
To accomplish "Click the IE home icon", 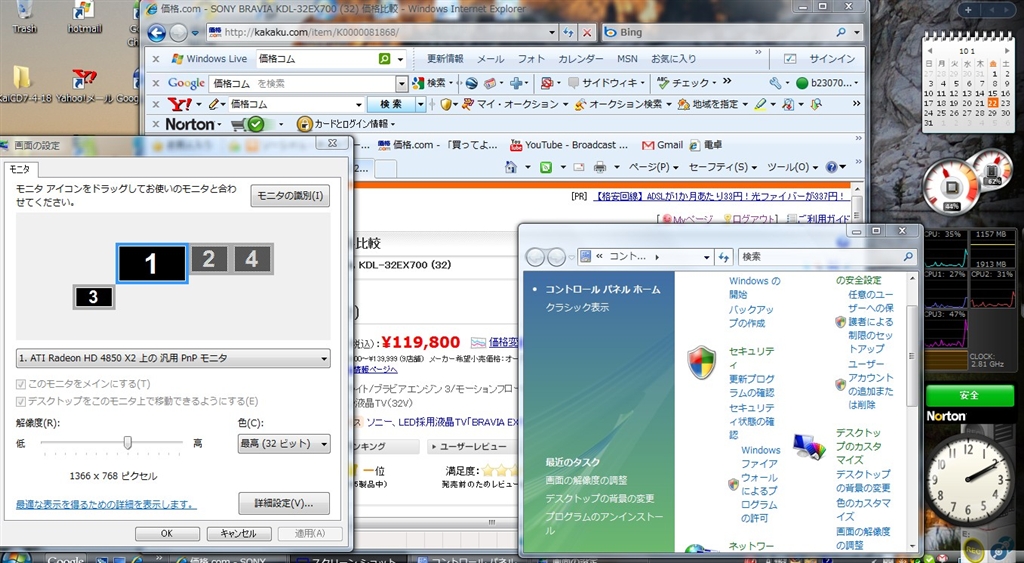I will tap(511, 167).
